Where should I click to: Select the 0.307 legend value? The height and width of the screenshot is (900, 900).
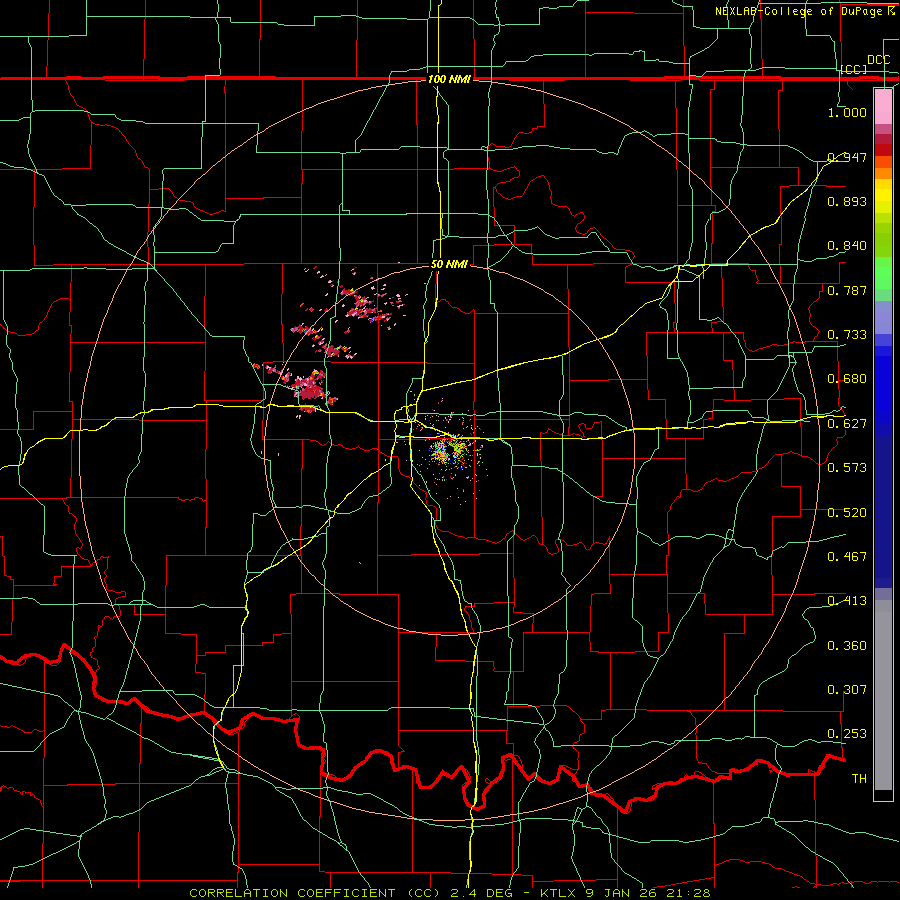click(x=847, y=690)
